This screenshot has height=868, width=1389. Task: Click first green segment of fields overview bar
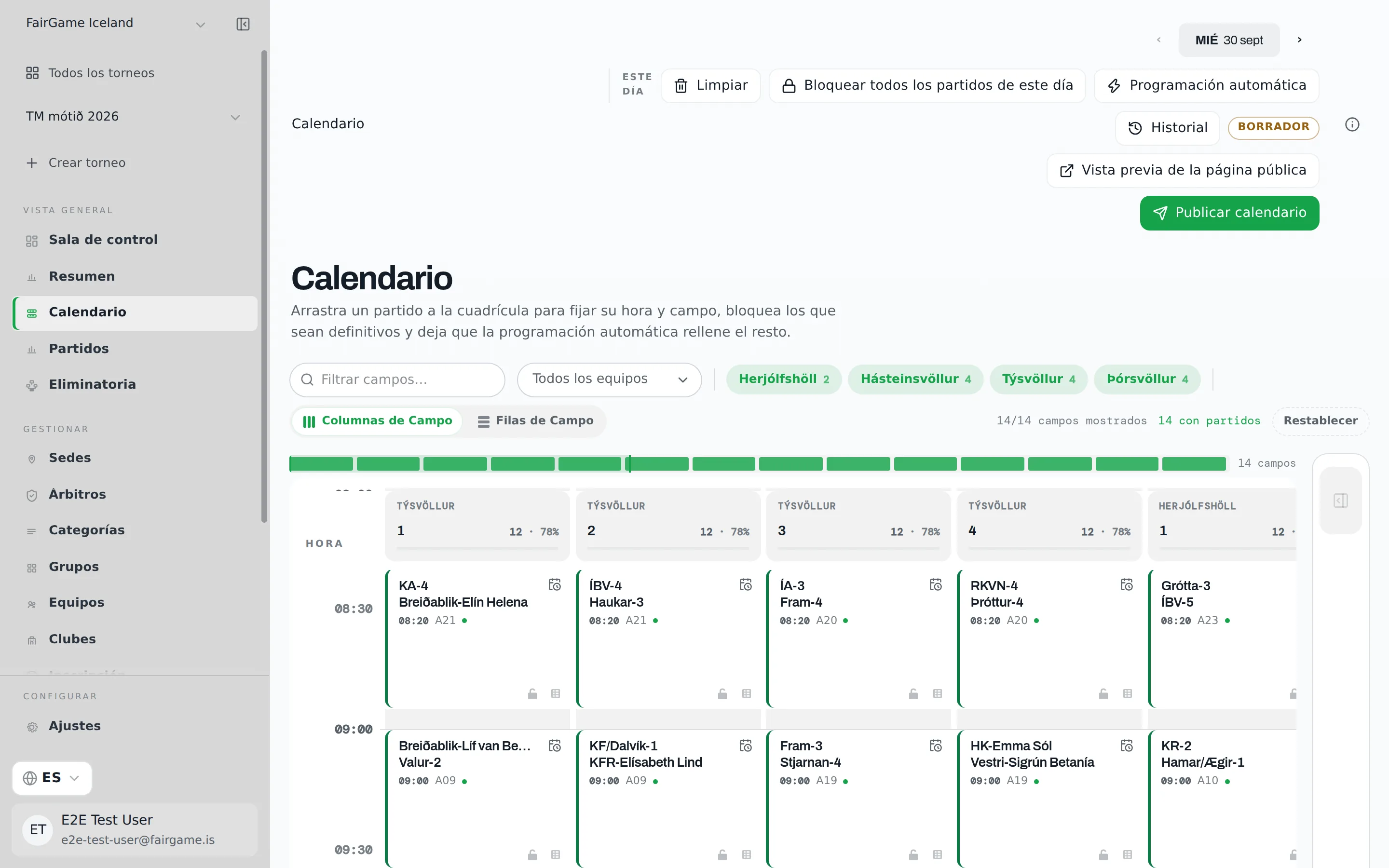click(x=321, y=464)
